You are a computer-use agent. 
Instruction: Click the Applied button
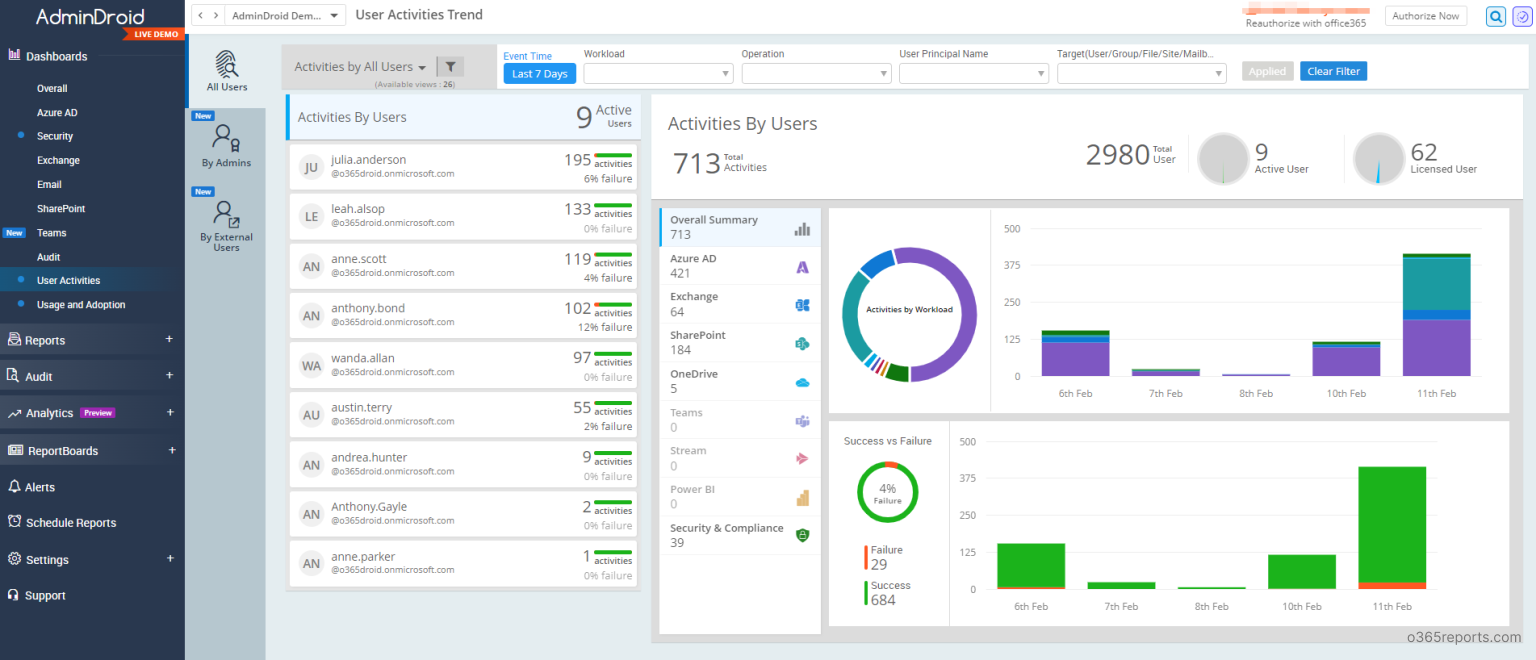coord(1267,71)
